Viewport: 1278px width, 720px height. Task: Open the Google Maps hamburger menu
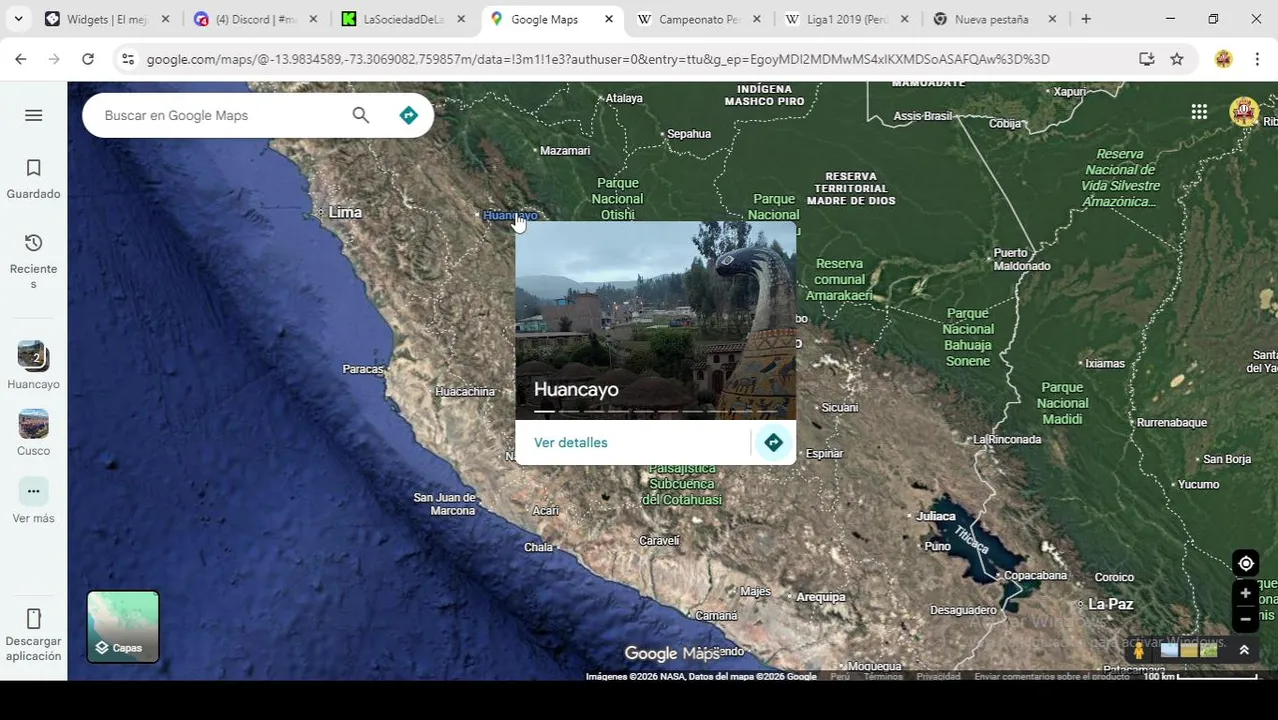click(x=33, y=115)
